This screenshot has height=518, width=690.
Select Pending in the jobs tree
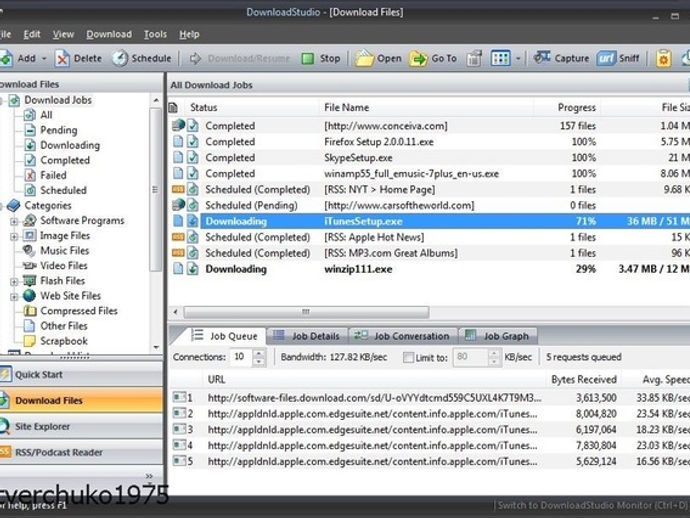tap(59, 130)
